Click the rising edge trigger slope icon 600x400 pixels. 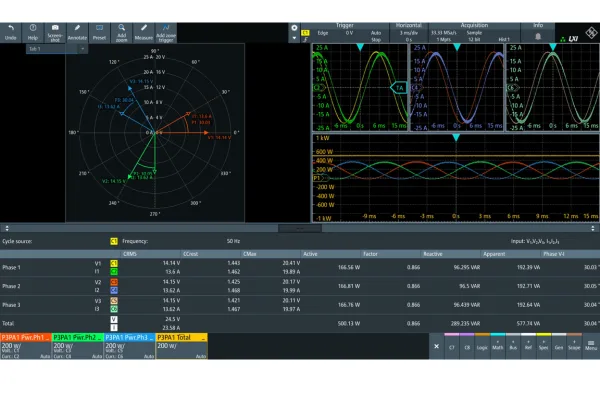click(x=305, y=39)
